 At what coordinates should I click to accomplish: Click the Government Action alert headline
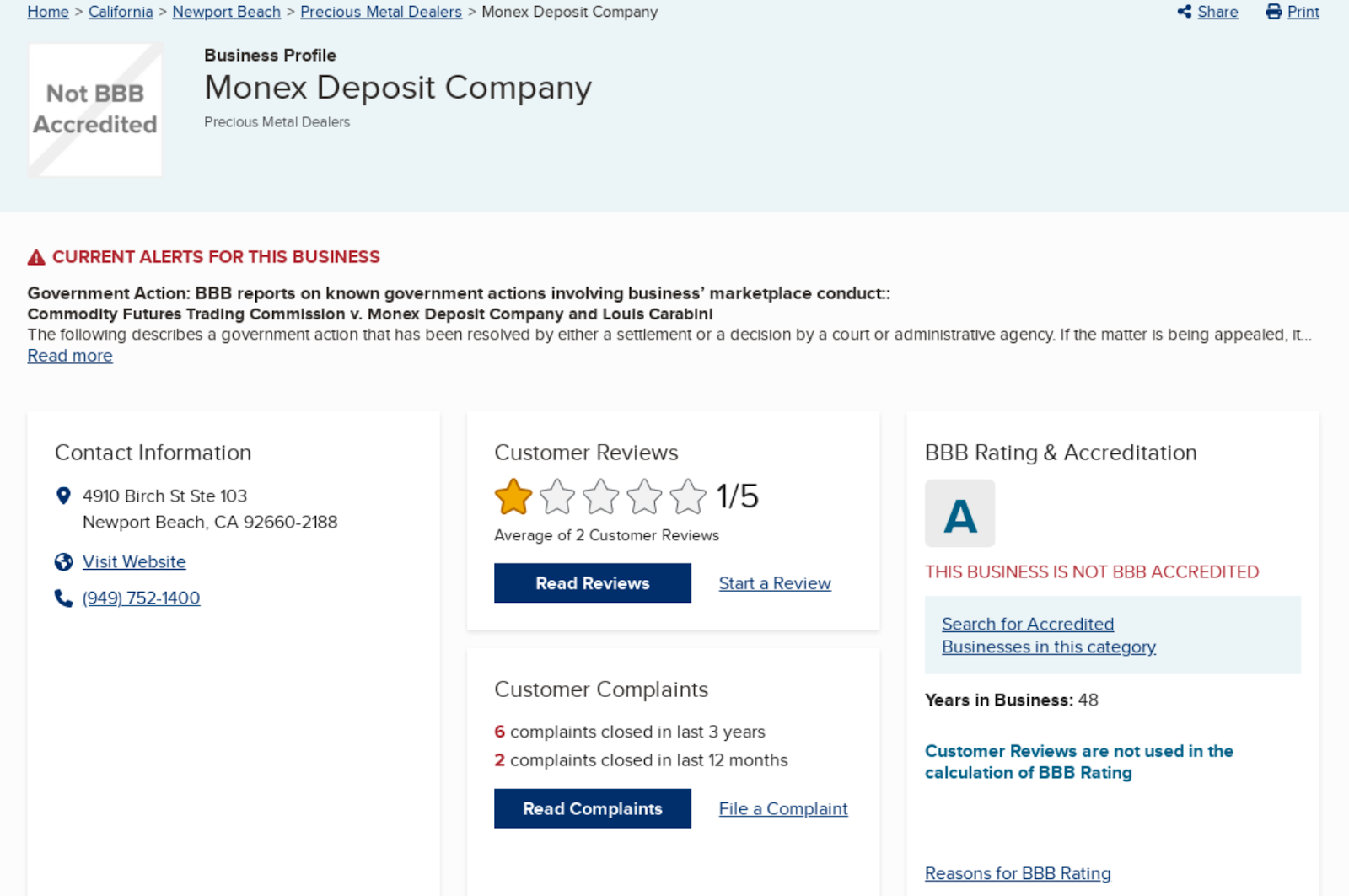[x=459, y=293]
